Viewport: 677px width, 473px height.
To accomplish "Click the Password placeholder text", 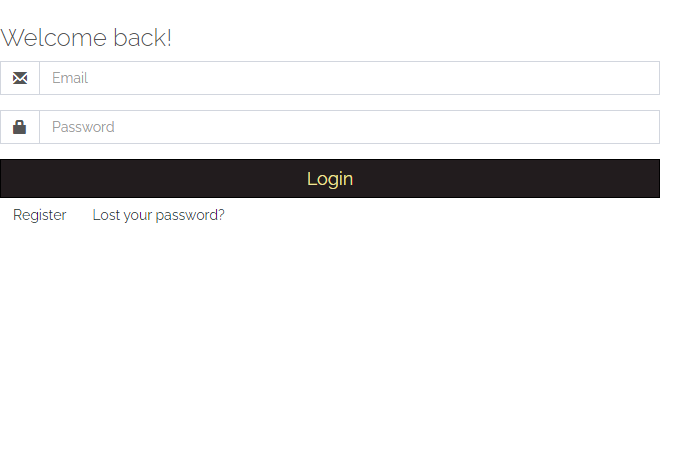I will click(83, 127).
